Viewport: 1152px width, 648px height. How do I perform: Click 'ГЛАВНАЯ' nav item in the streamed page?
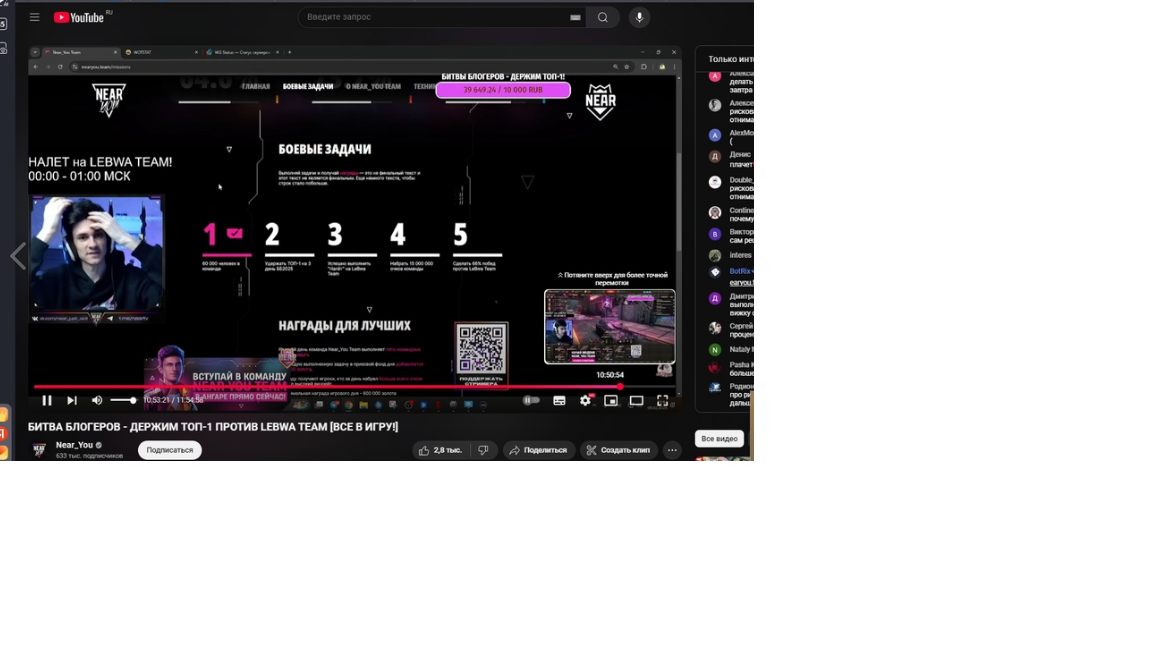(x=256, y=87)
